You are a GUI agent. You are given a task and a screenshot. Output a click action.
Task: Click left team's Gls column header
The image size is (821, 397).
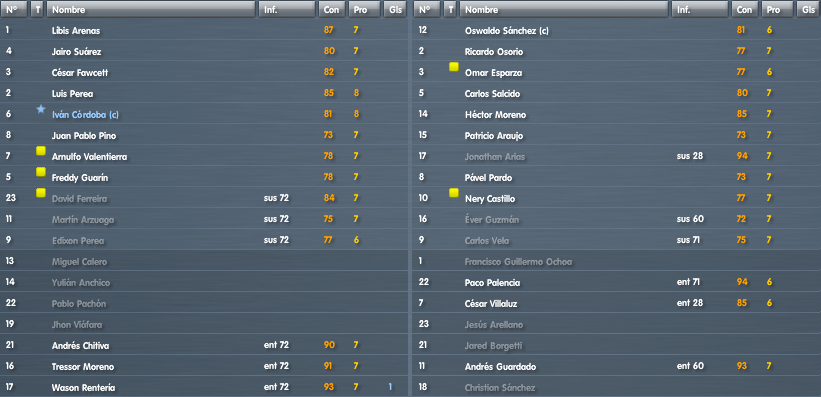coord(395,9)
